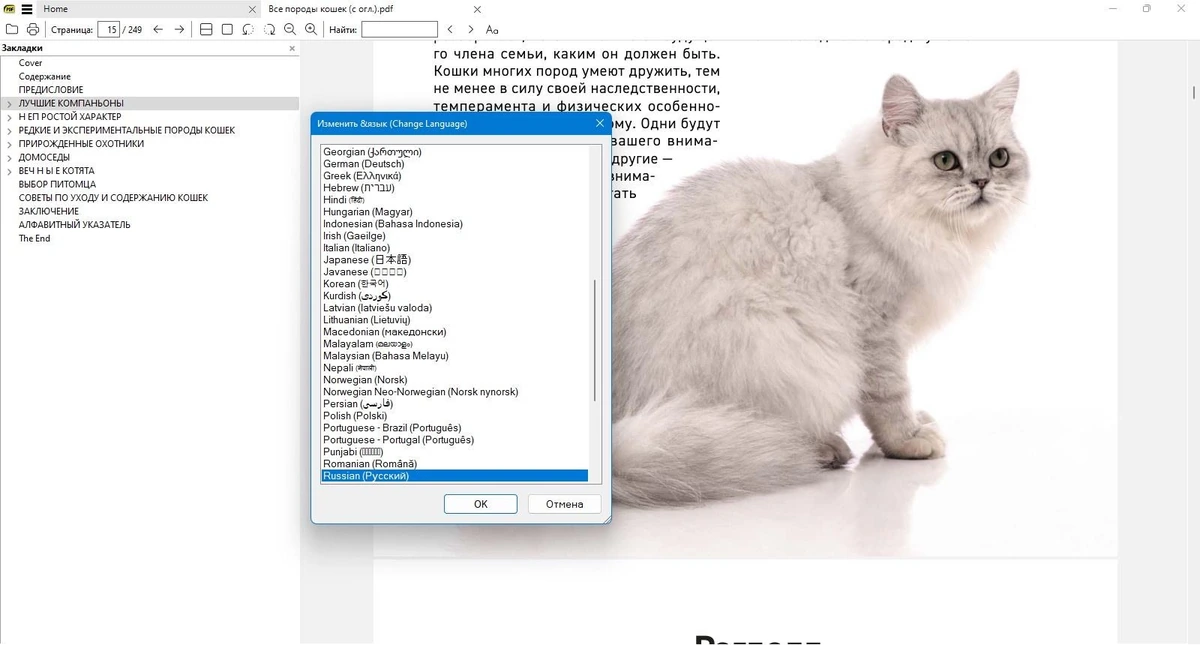Expand ПРИРОЖДЕННЫЕ ОХОТНИКИ bookmark

tap(10, 144)
